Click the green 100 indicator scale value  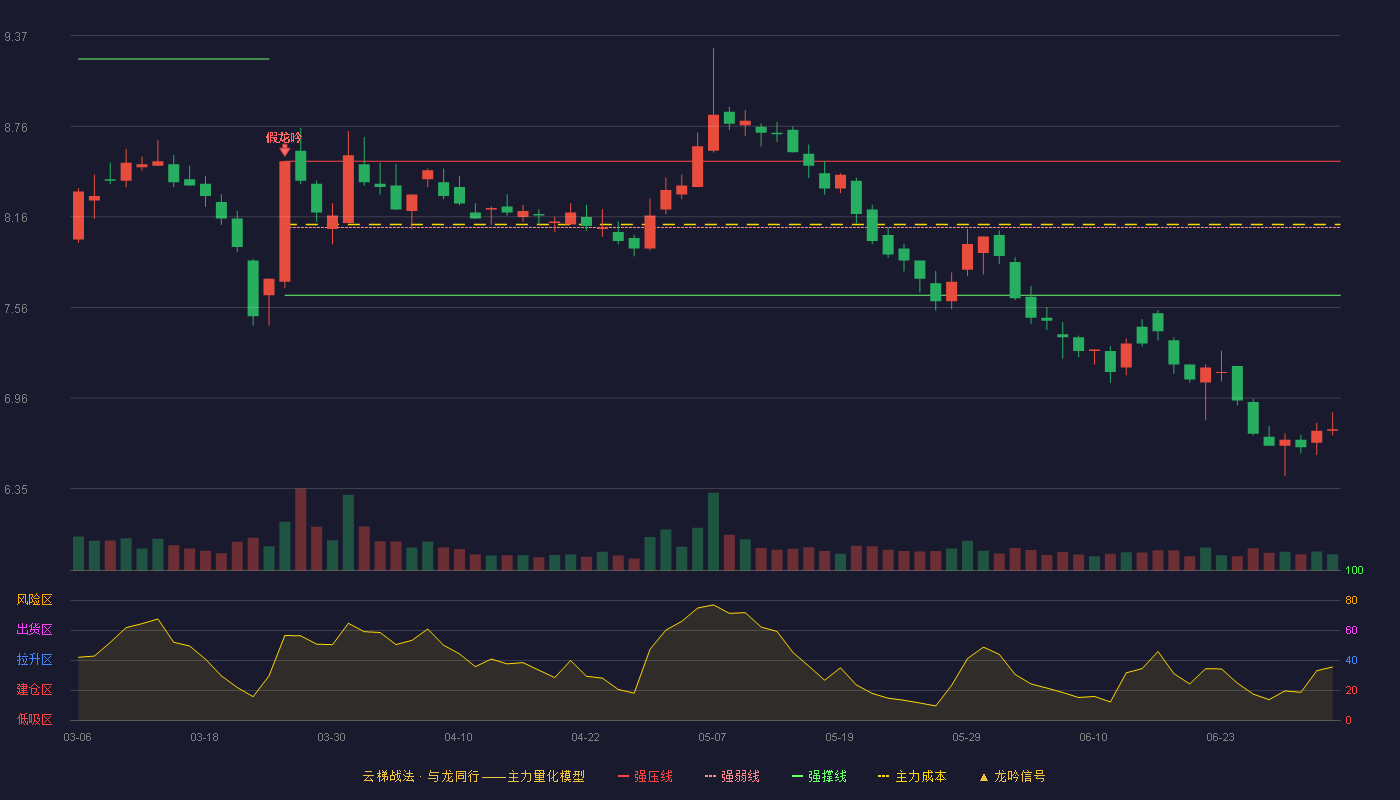pos(1354,570)
